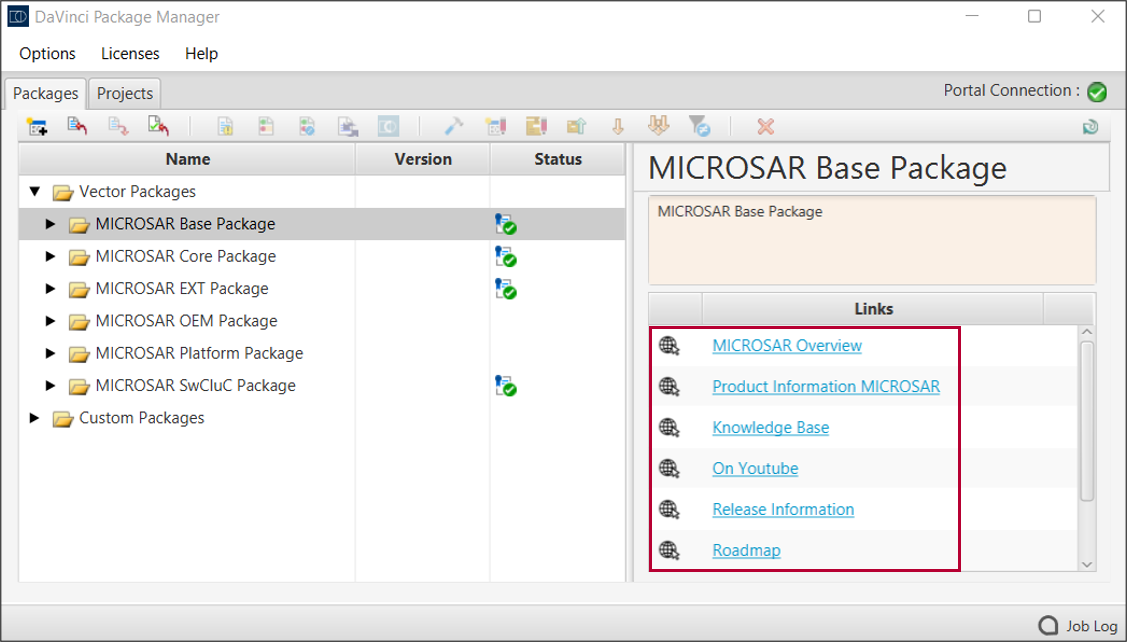Select the MICROSAR Core Package row text
The image size is (1127, 642).
pos(185,257)
